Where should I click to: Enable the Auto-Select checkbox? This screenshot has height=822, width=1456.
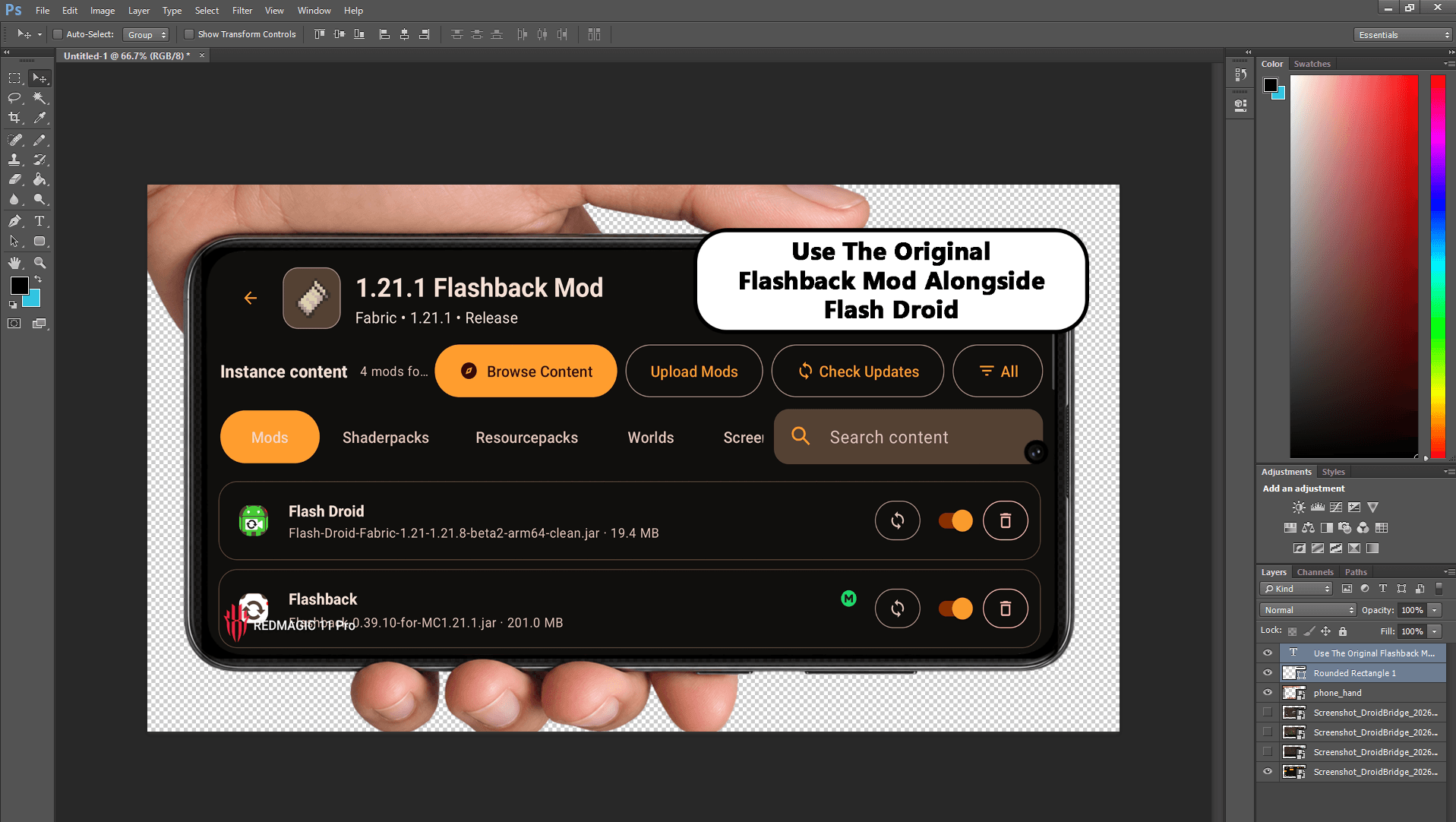click(x=58, y=34)
